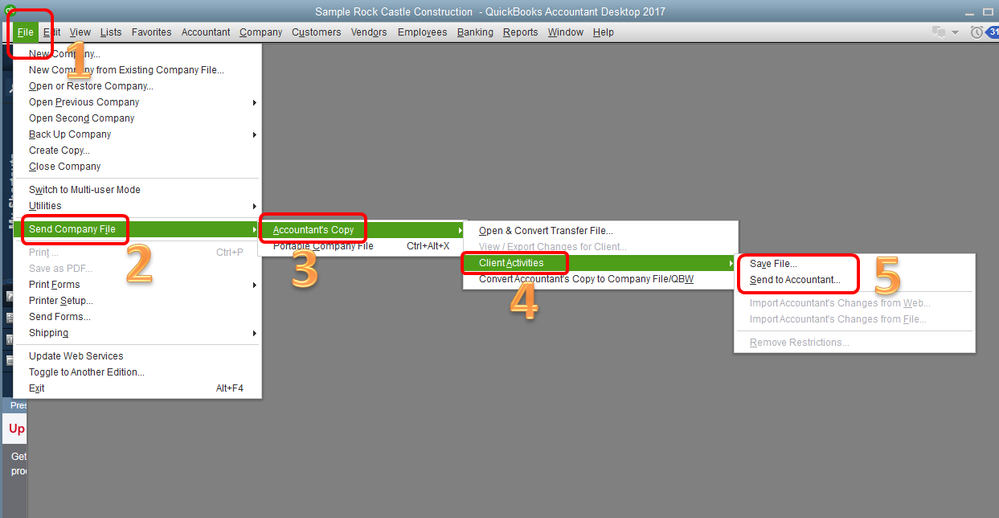Click the chat bubbles icon in menu bar
The height and width of the screenshot is (518, 999).
tap(938, 32)
